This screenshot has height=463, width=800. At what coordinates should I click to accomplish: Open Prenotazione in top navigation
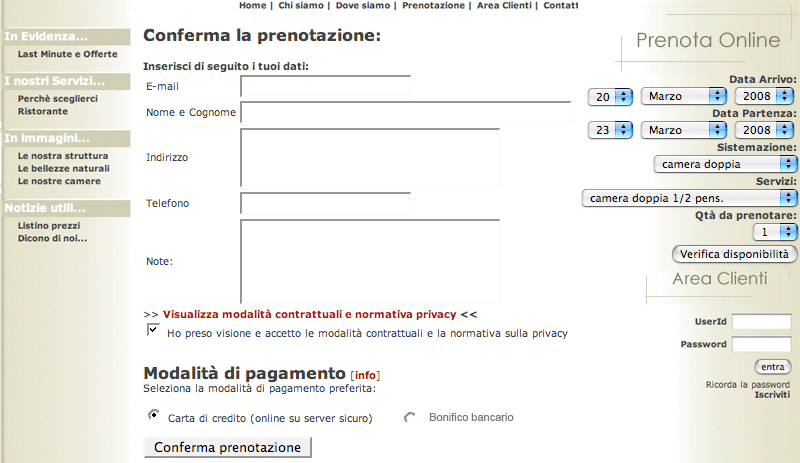(433, 5)
